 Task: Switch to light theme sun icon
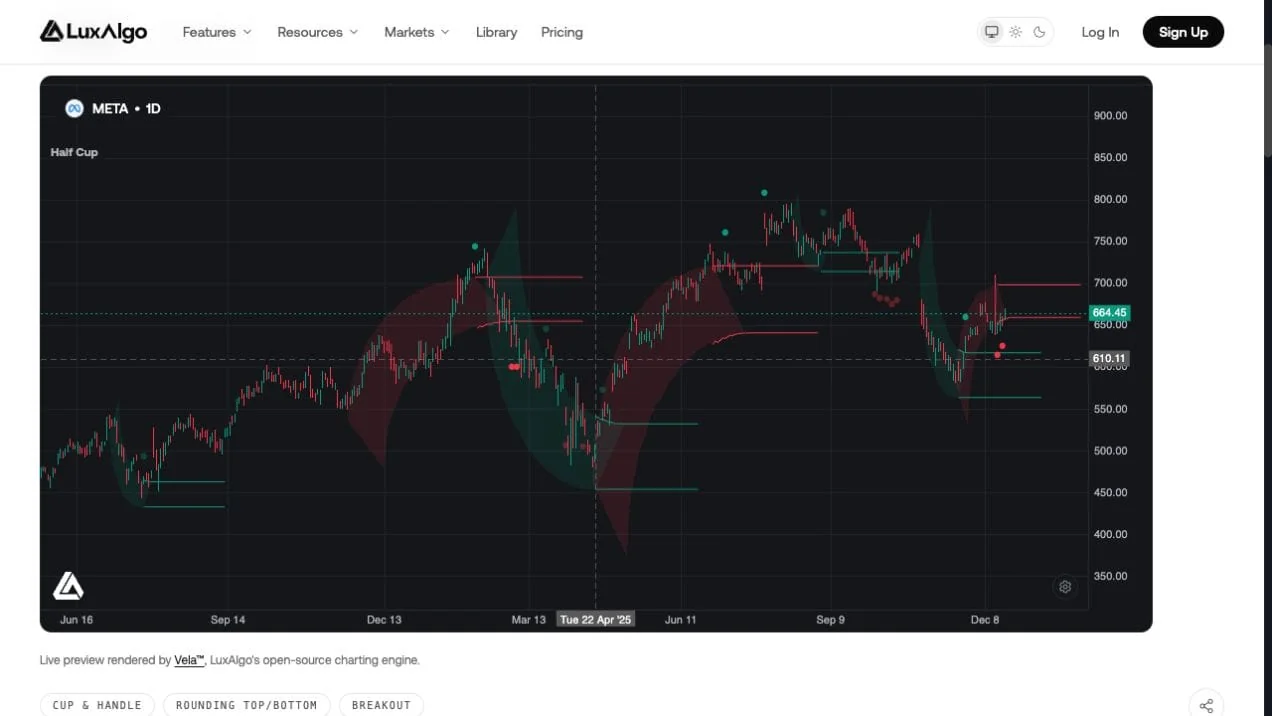pyautogui.click(x=1016, y=32)
